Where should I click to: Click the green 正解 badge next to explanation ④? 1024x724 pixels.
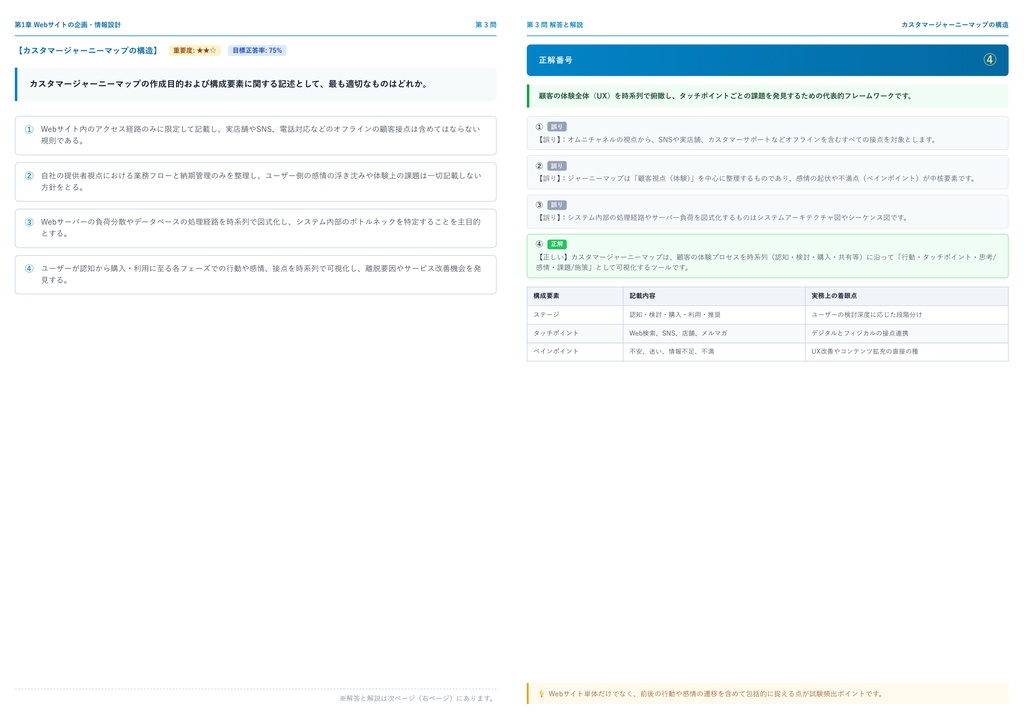(556, 244)
